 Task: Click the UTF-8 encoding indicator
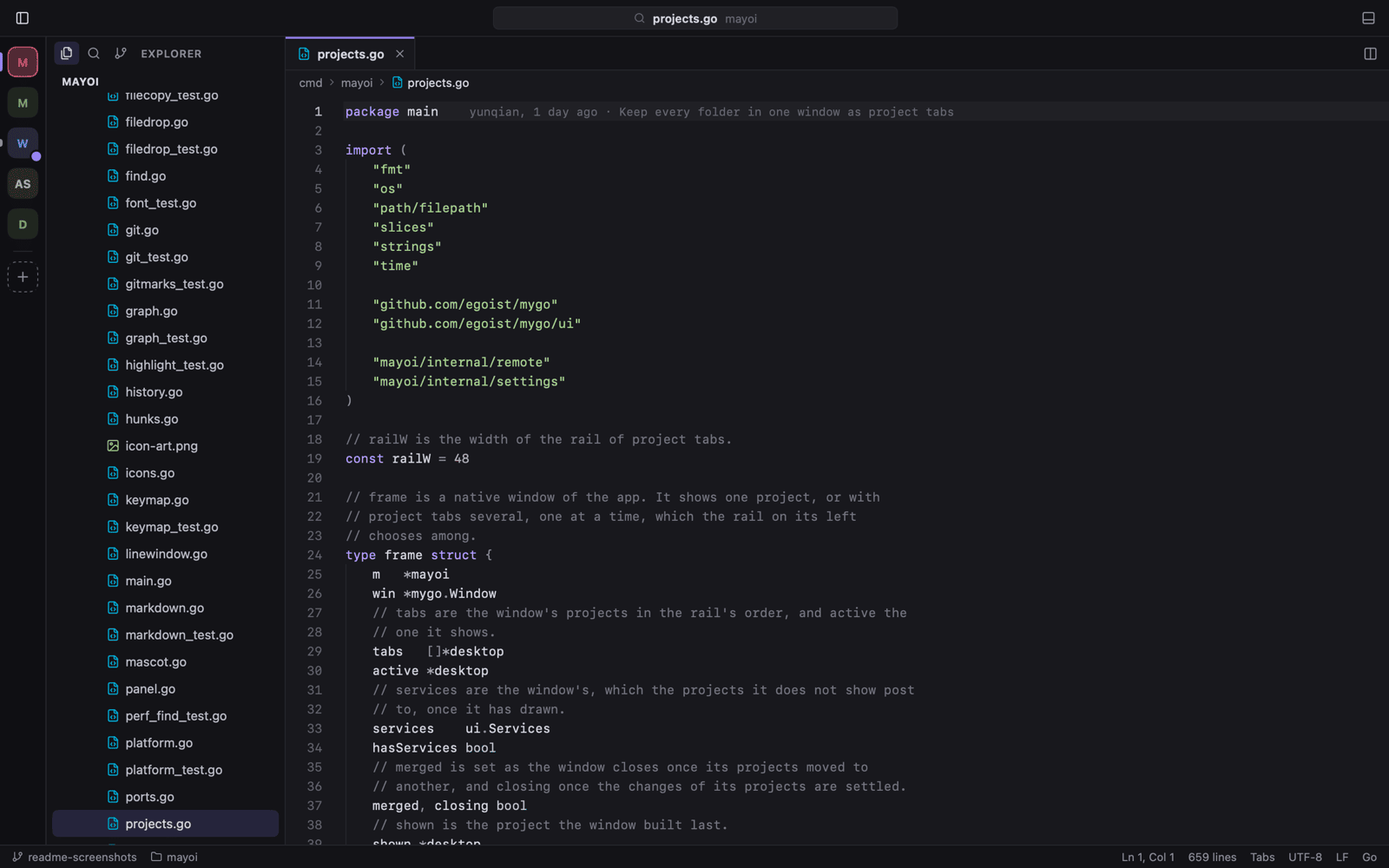point(1305,858)
